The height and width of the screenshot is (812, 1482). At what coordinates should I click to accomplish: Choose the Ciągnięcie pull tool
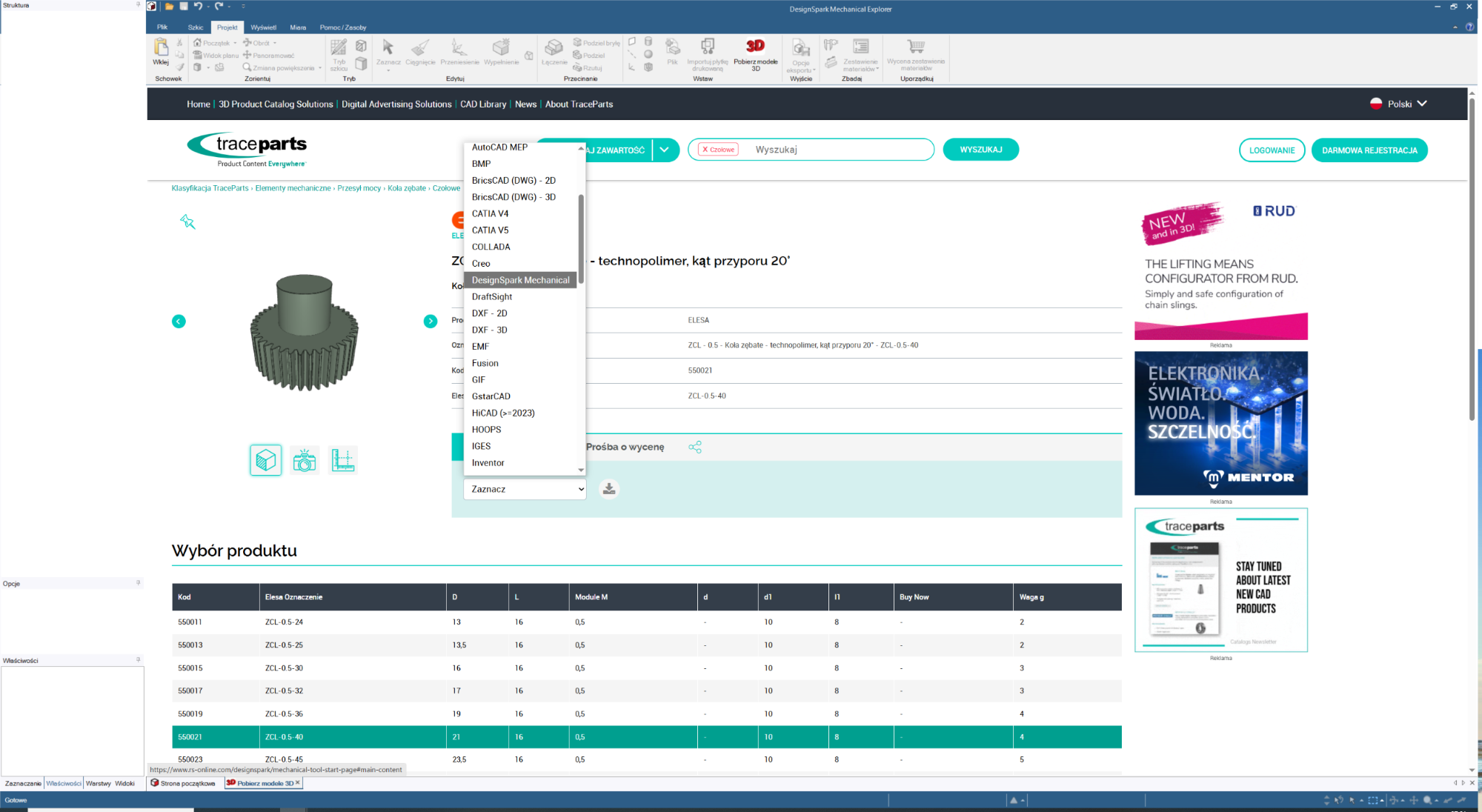coord(420,52)
